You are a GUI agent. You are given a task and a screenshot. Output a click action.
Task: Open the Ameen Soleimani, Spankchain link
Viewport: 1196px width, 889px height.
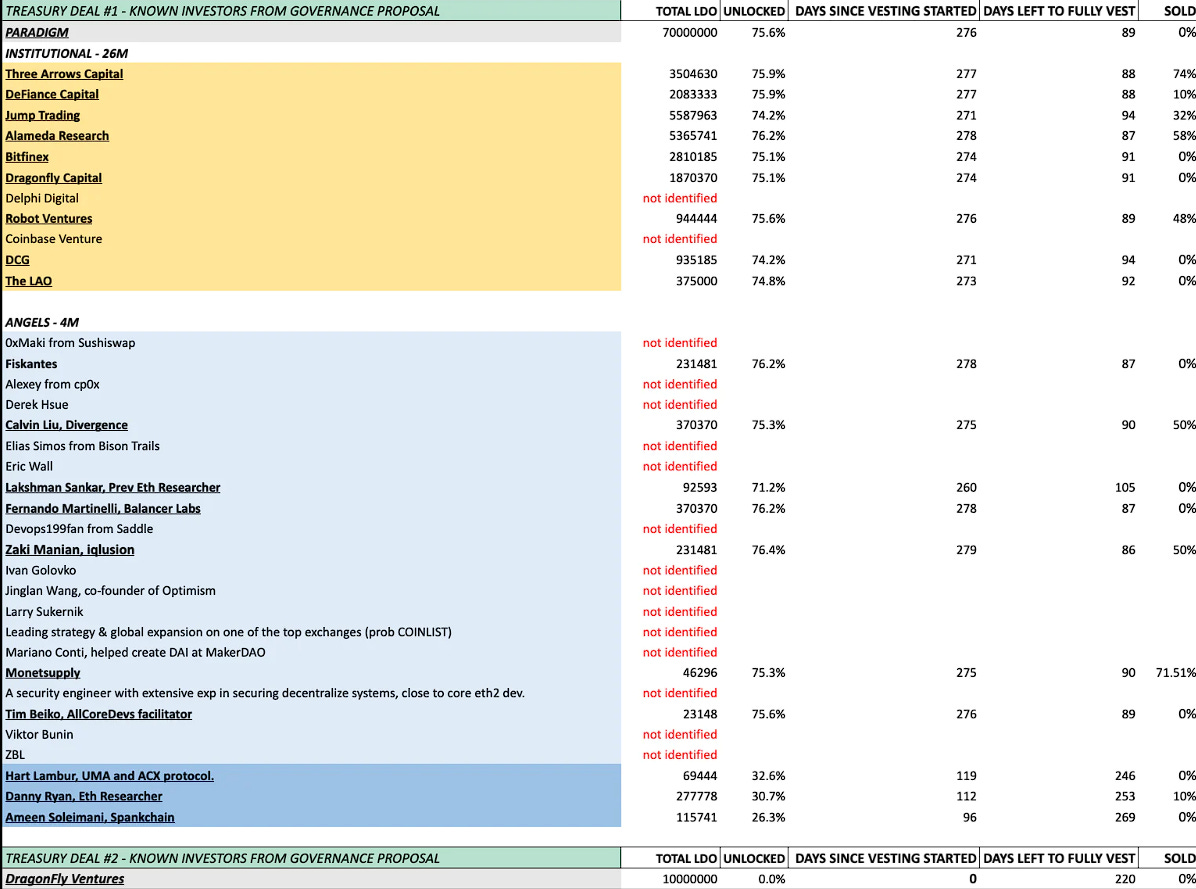point(90,817)
